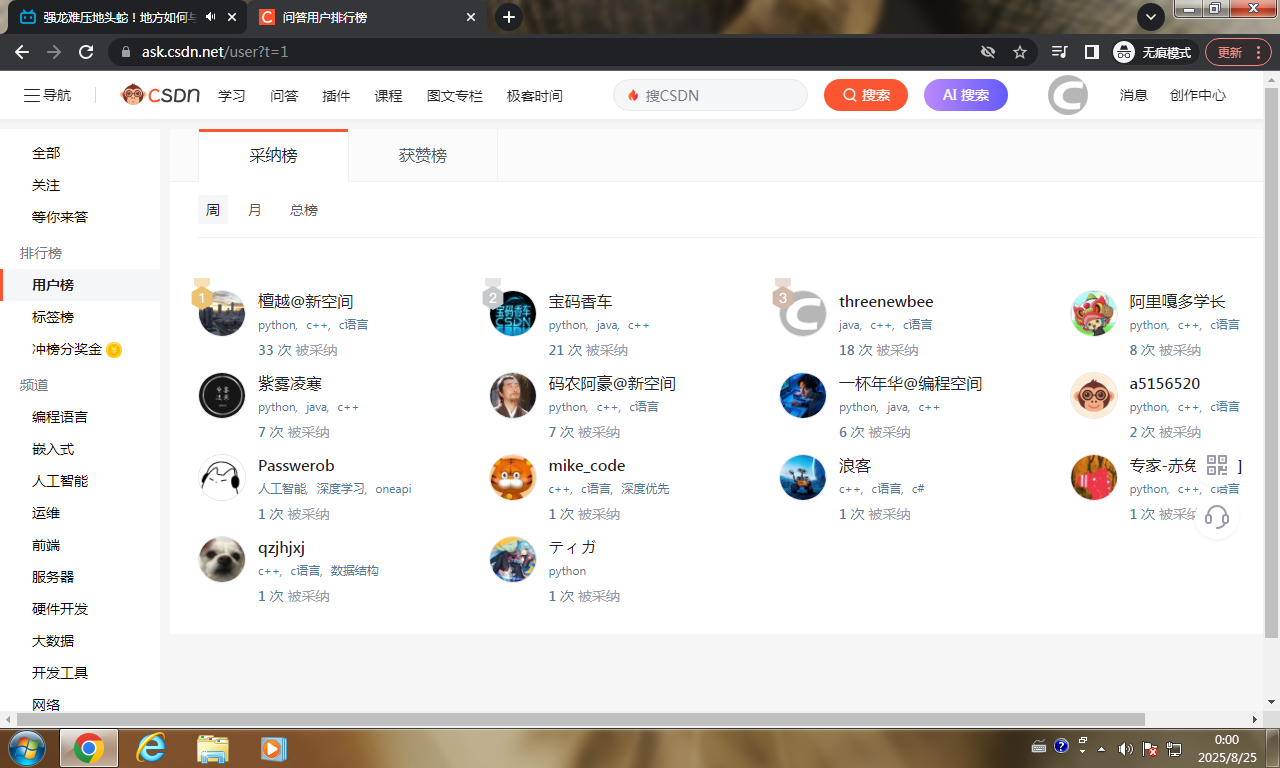Open the grey user profile avatar
This screenshot has height=768, width=1280.
1068,95
